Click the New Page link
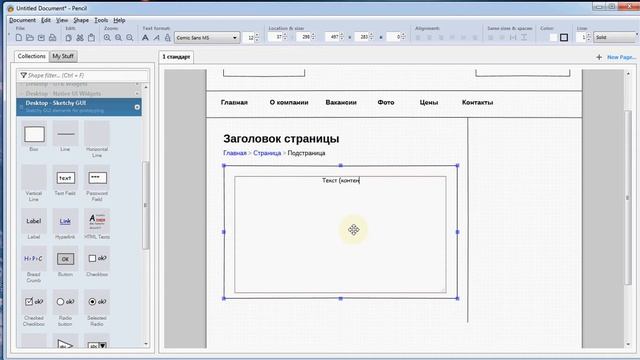The height and width of the screenshot is (360, 640). (x=621, y=57)
